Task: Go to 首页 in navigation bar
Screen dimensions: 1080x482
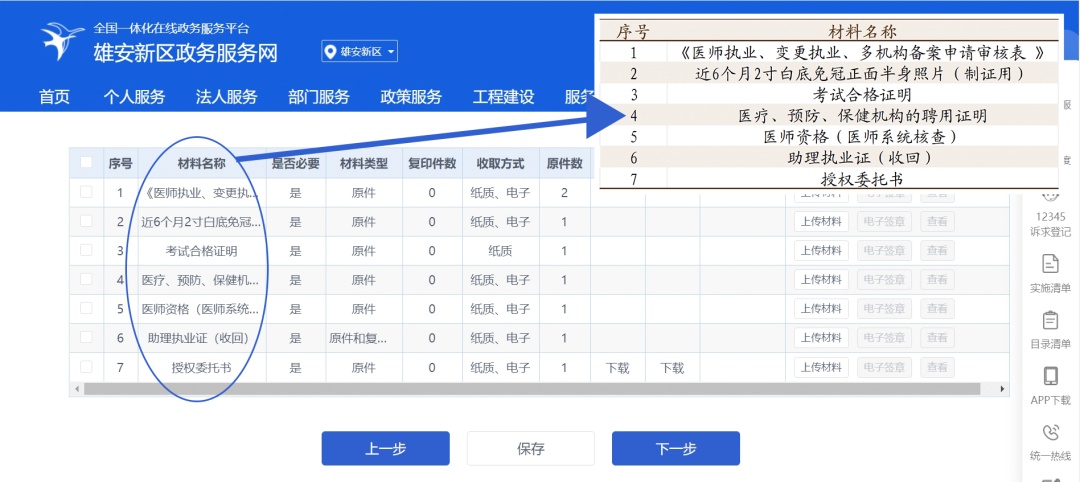Action: [54, 97]
